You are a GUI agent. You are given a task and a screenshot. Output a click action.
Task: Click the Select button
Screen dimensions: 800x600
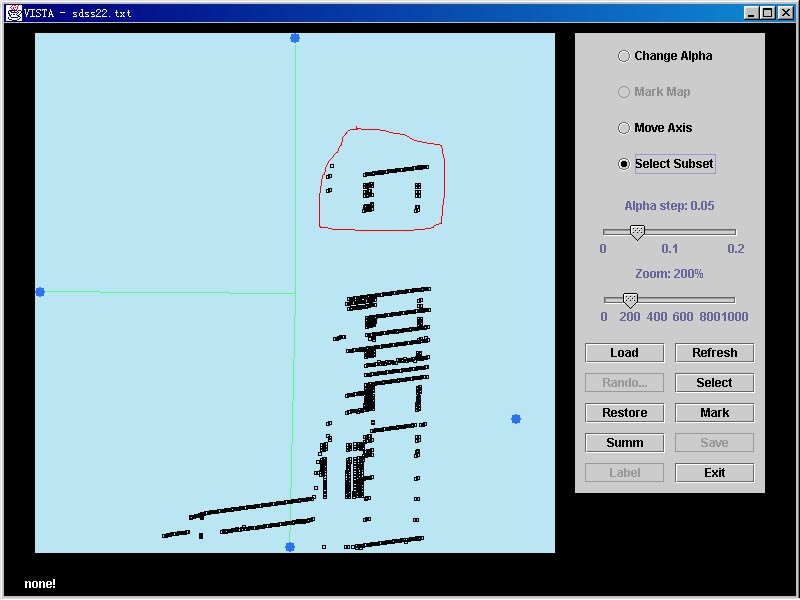pos(714,383)
